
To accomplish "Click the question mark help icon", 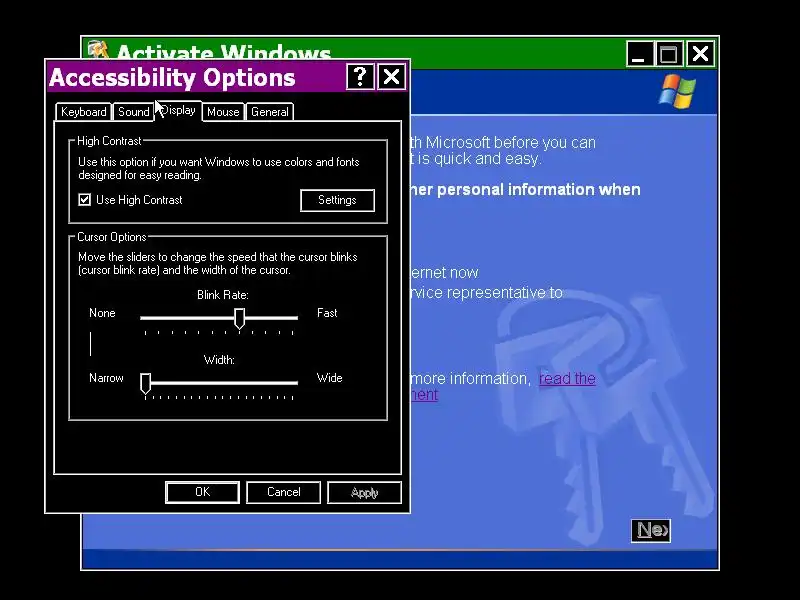I will coord(360,77).
